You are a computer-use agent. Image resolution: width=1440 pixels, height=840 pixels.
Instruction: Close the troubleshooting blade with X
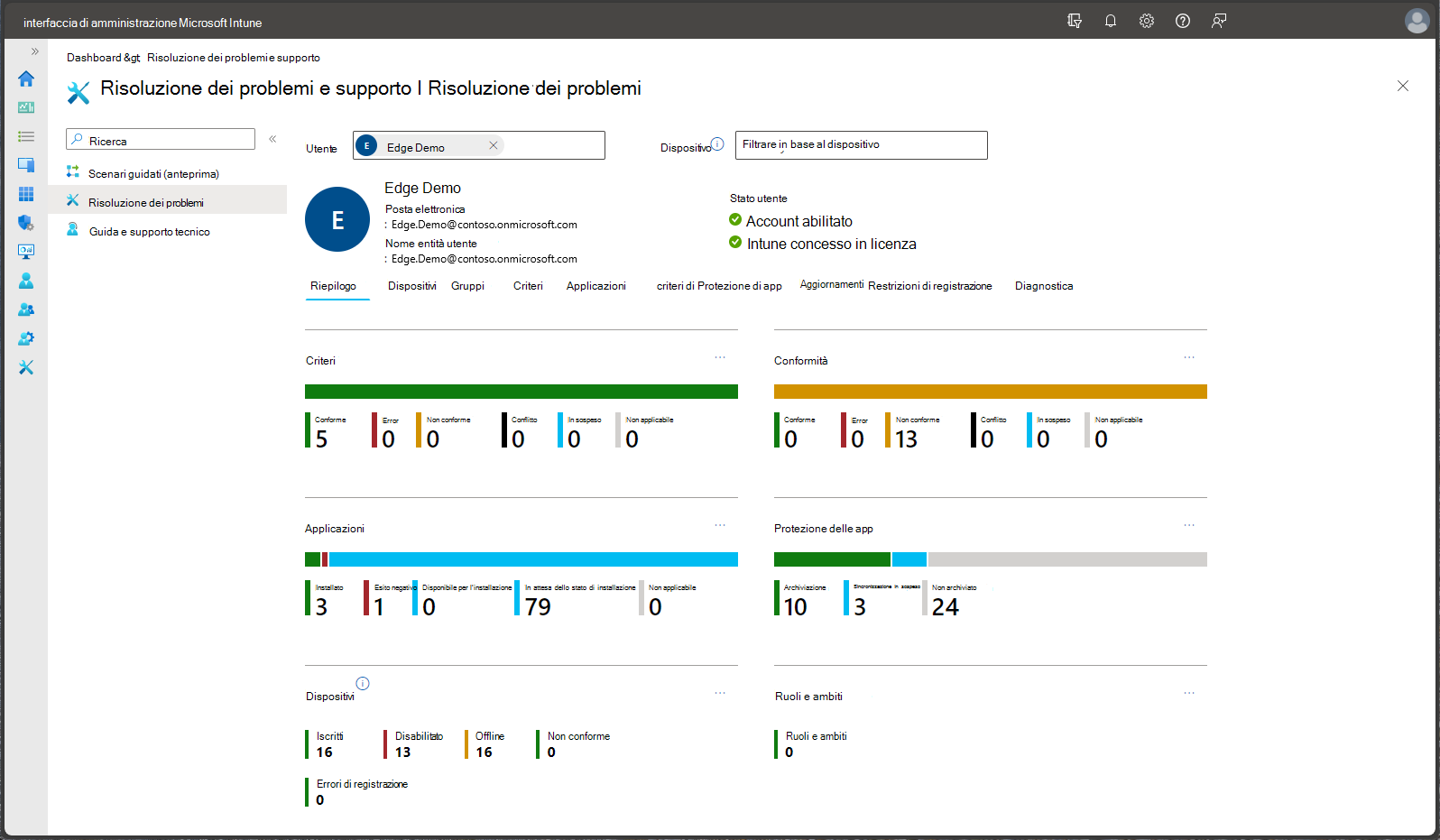(x=1403, y=86)
